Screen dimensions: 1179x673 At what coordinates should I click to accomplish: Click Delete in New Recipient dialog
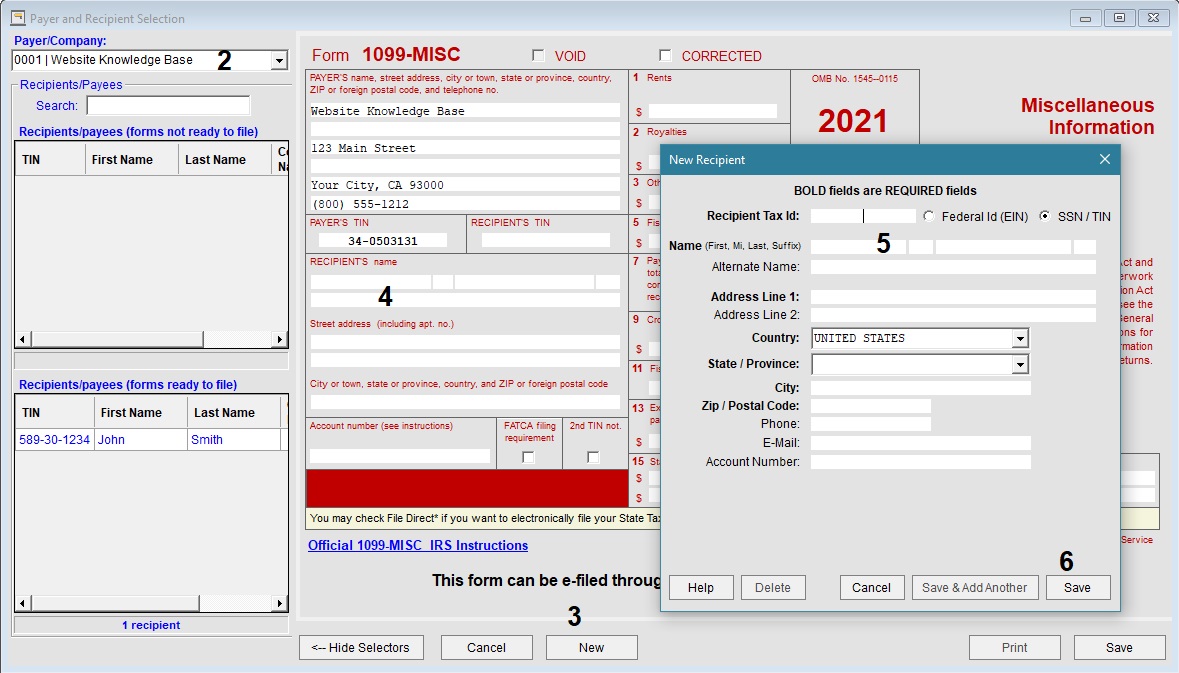[x=773, y=587]
